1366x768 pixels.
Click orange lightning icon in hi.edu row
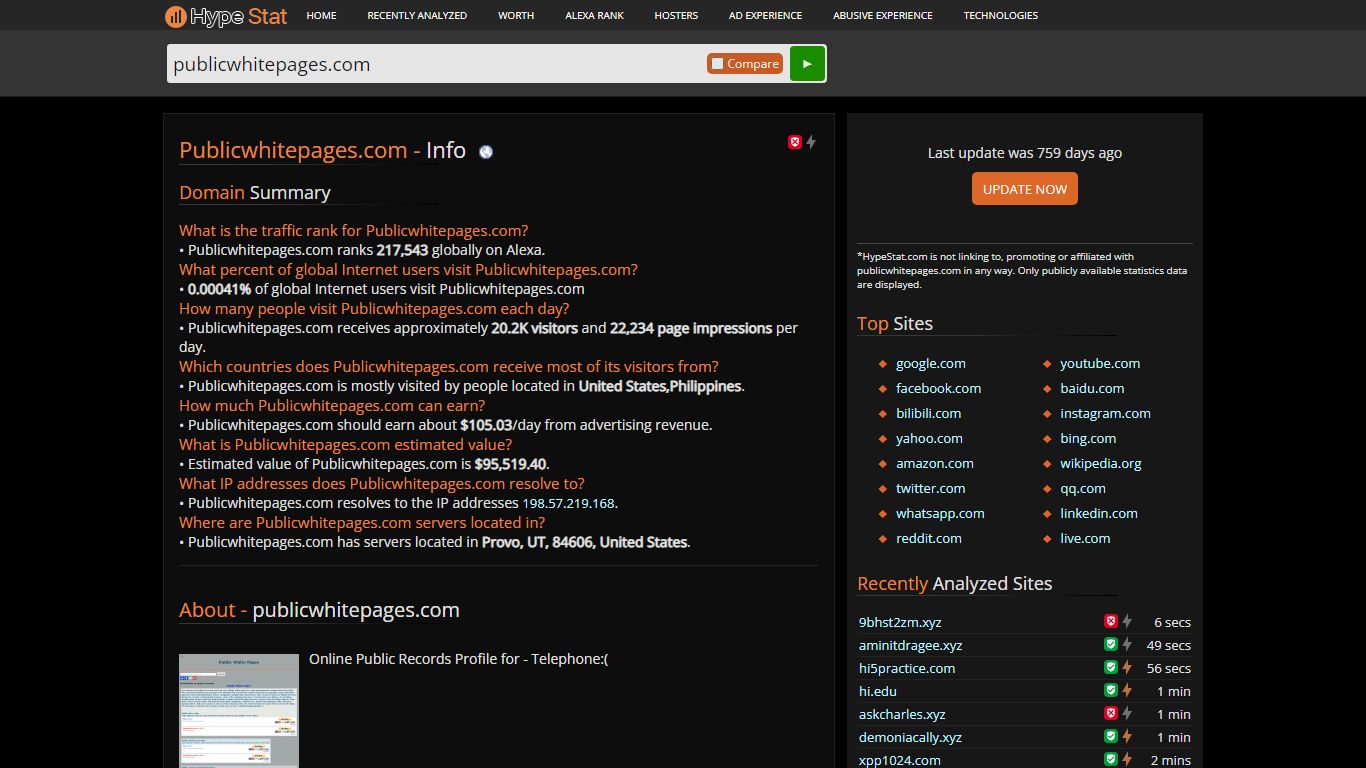[1127, 690]
